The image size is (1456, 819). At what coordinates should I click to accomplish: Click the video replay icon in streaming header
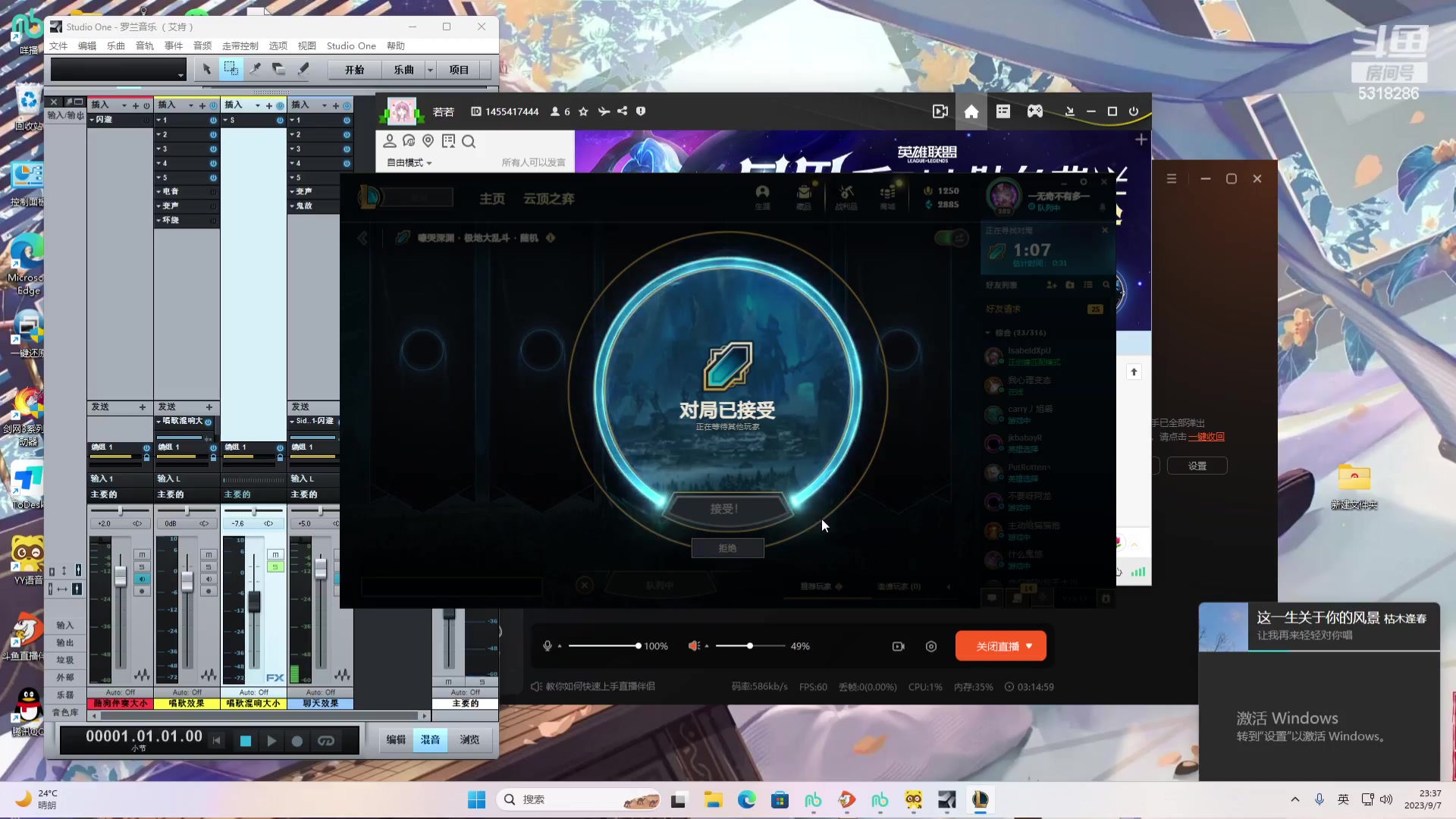click(x=940, y=111)
